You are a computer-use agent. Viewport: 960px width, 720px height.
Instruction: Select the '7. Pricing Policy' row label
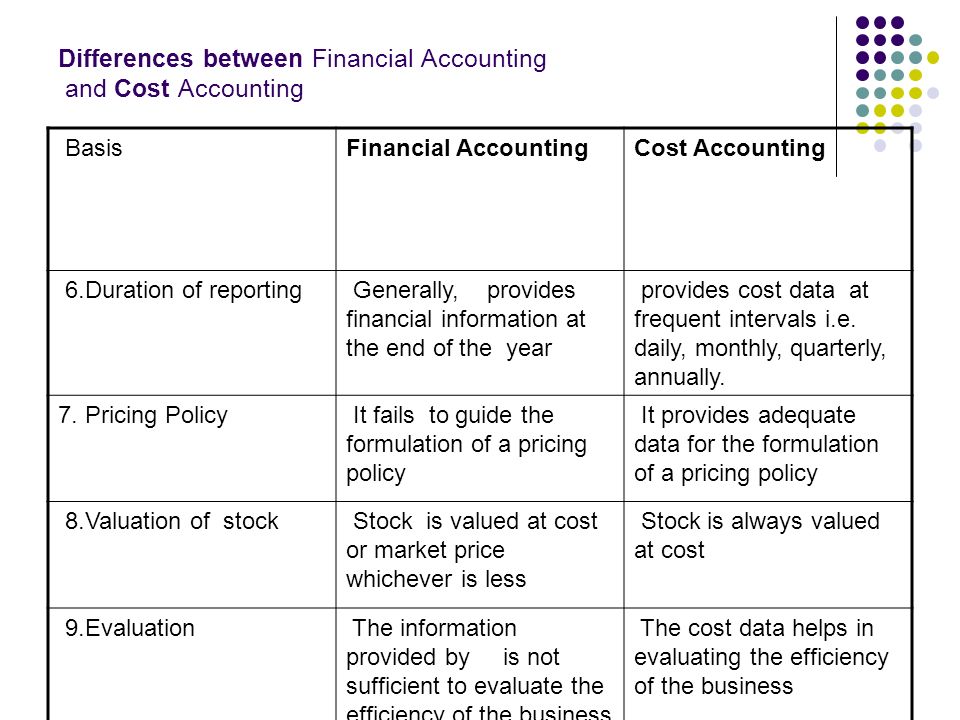[192, 449]
